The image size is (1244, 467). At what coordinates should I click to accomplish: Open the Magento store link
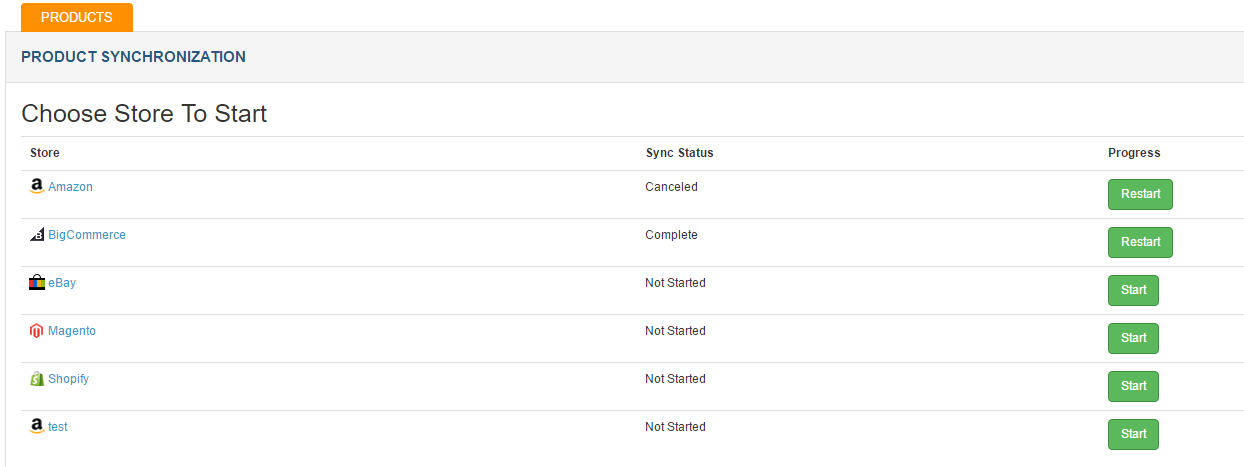tap(72, 331)
